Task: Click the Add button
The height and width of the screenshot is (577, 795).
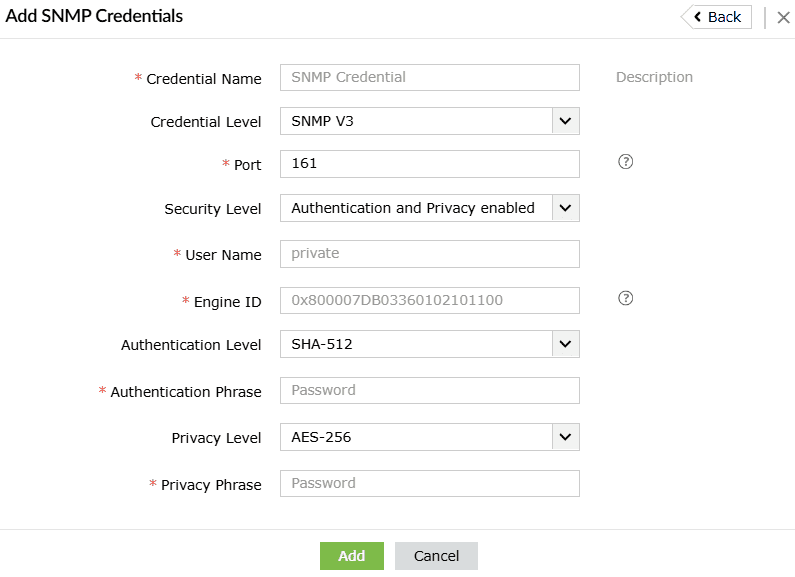Action: (x=351, y=556)
